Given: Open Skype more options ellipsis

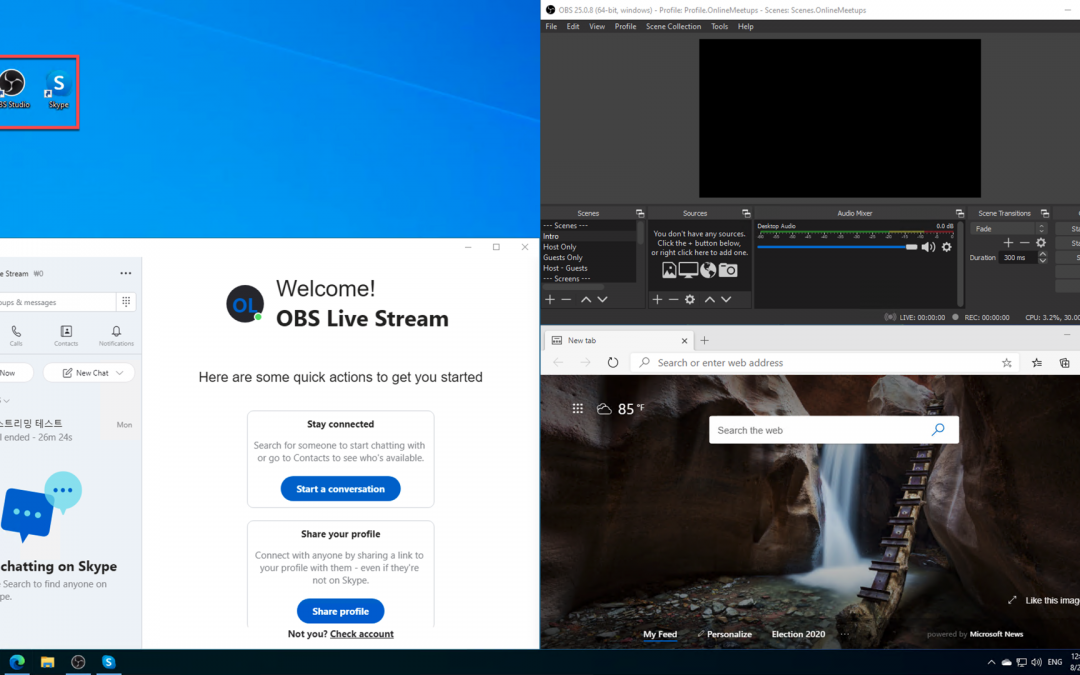Looking at the screenshot, I should click(x=125, y=273).
